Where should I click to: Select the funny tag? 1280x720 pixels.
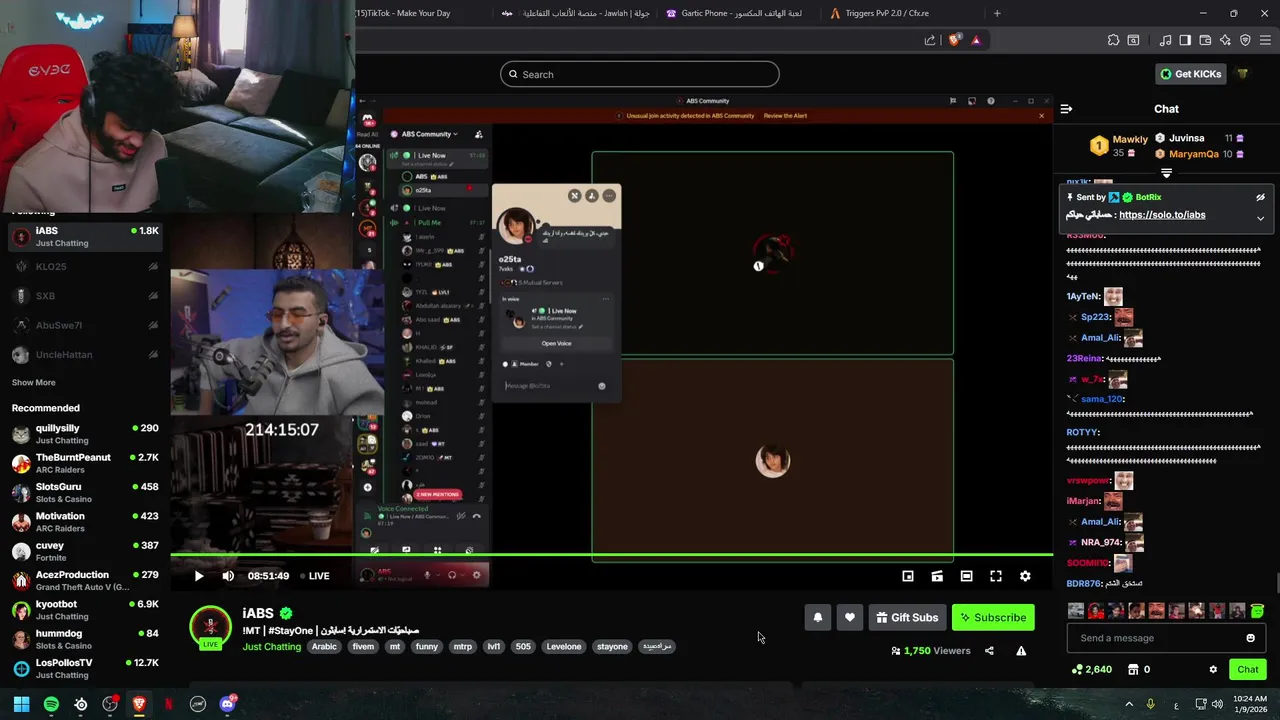tap(427, 647)
